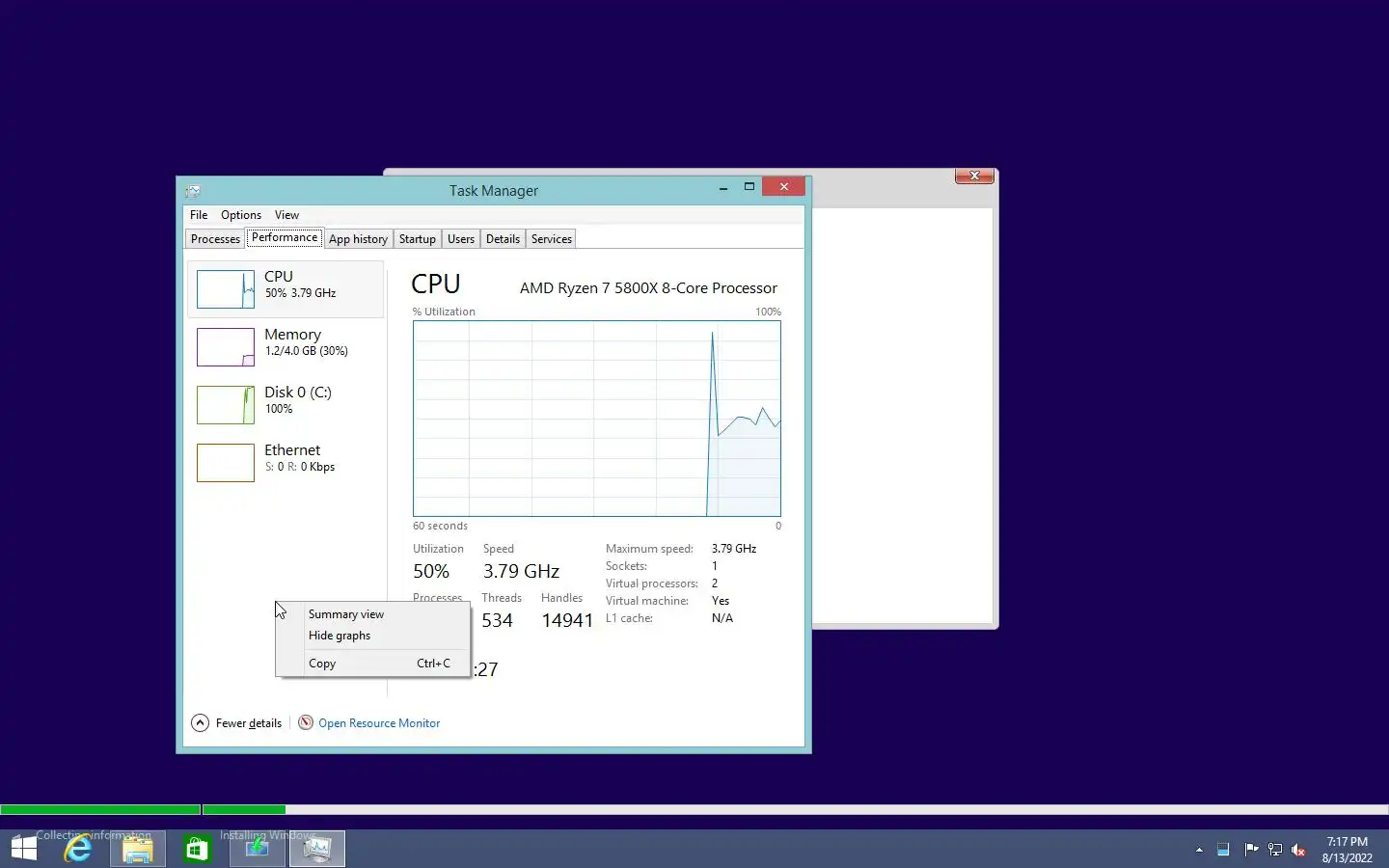Open the Windows Start button
The image size is (1389, 868).
23,849
